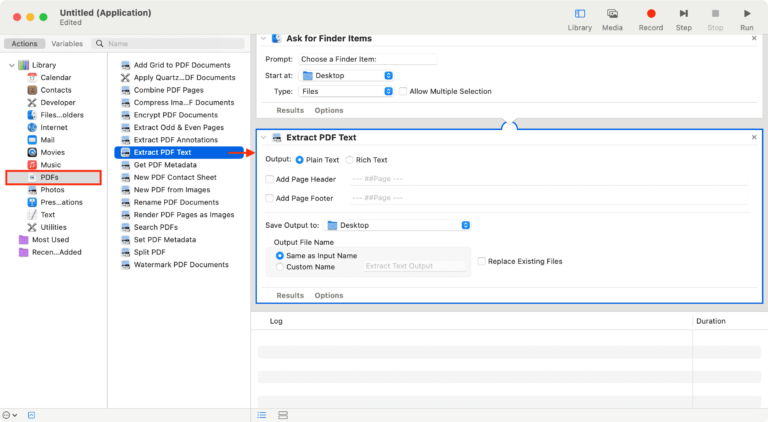Choose Compress Images in PDF Documents action
The image size is (768, 422).
tap(179, 102)
